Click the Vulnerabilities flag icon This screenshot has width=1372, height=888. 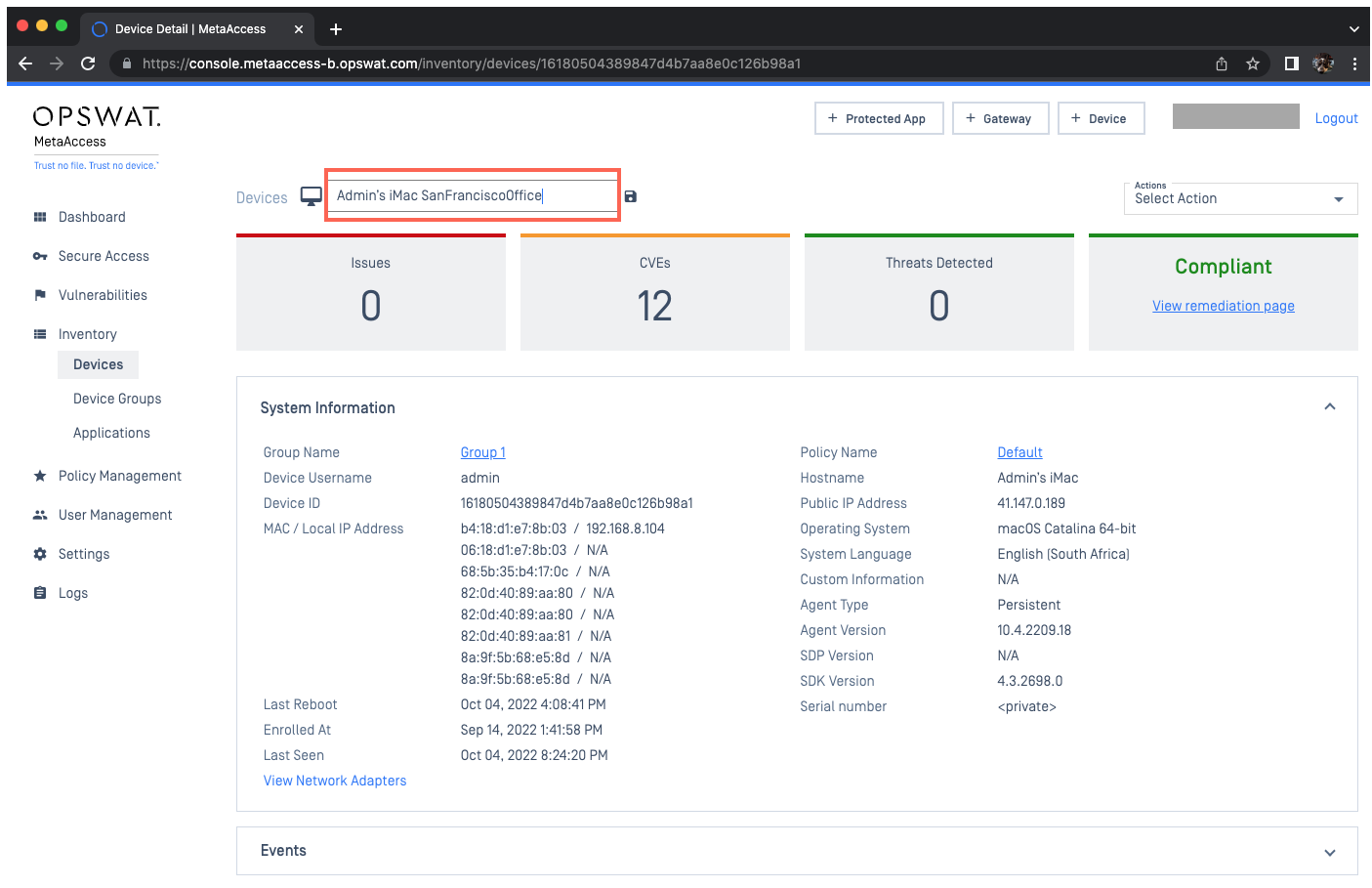coord(40,295)
